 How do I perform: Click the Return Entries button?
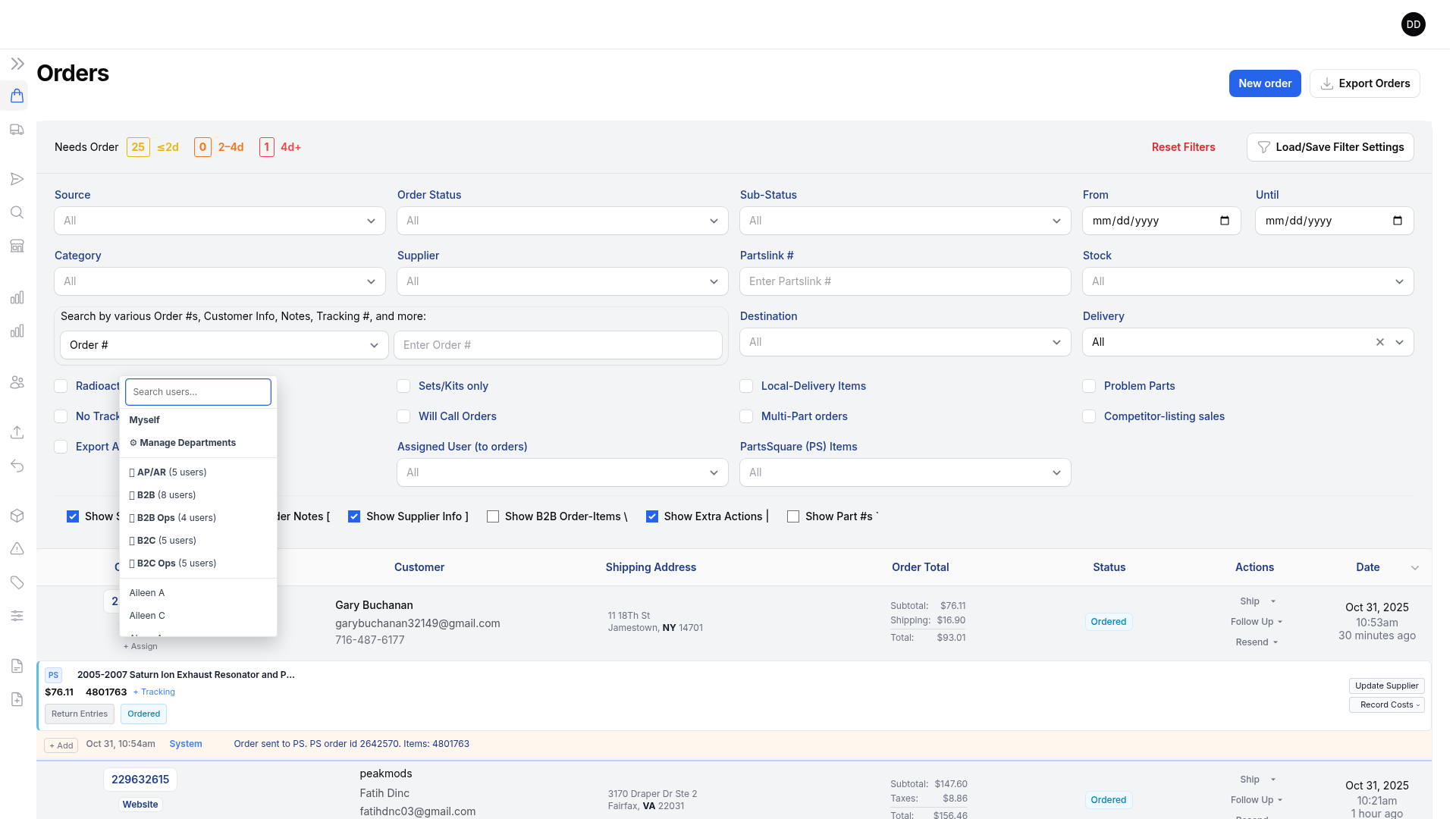pos(80,714)
